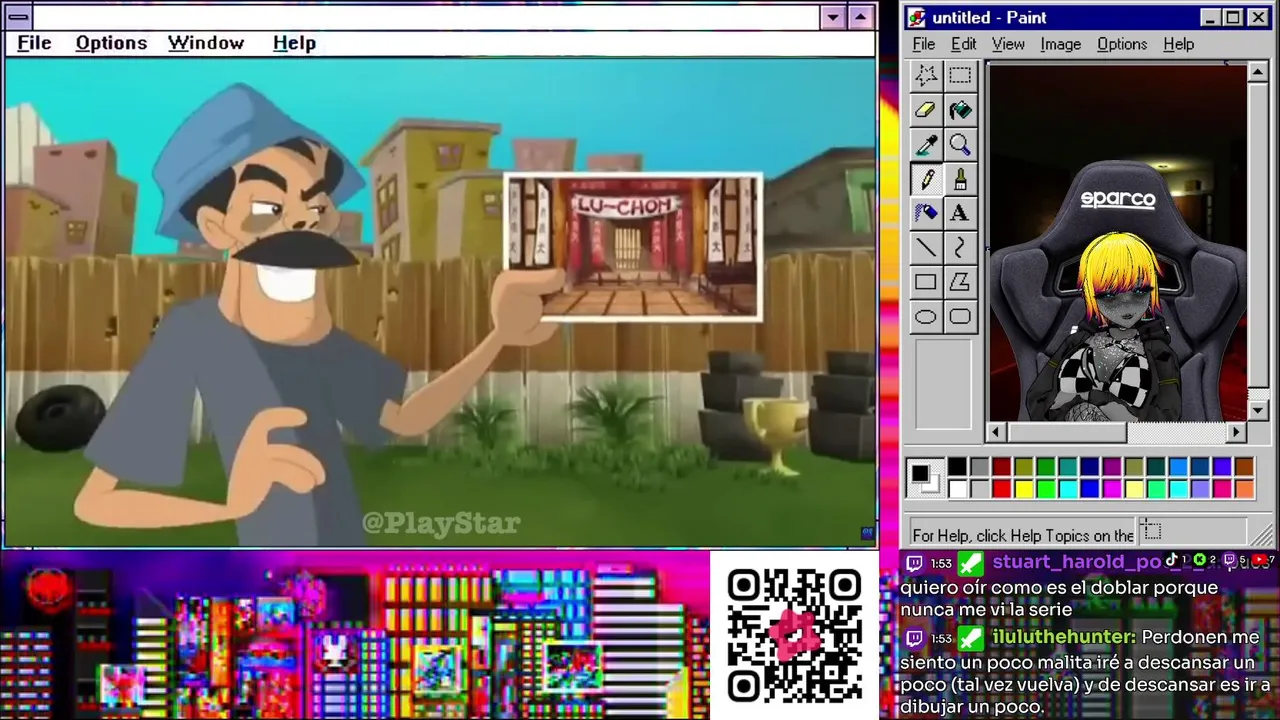Click the Paint horizontal scrollbar thumb
Image resolution: width=1280 pixels, height=720 pixels.
tap(1066, 432)
